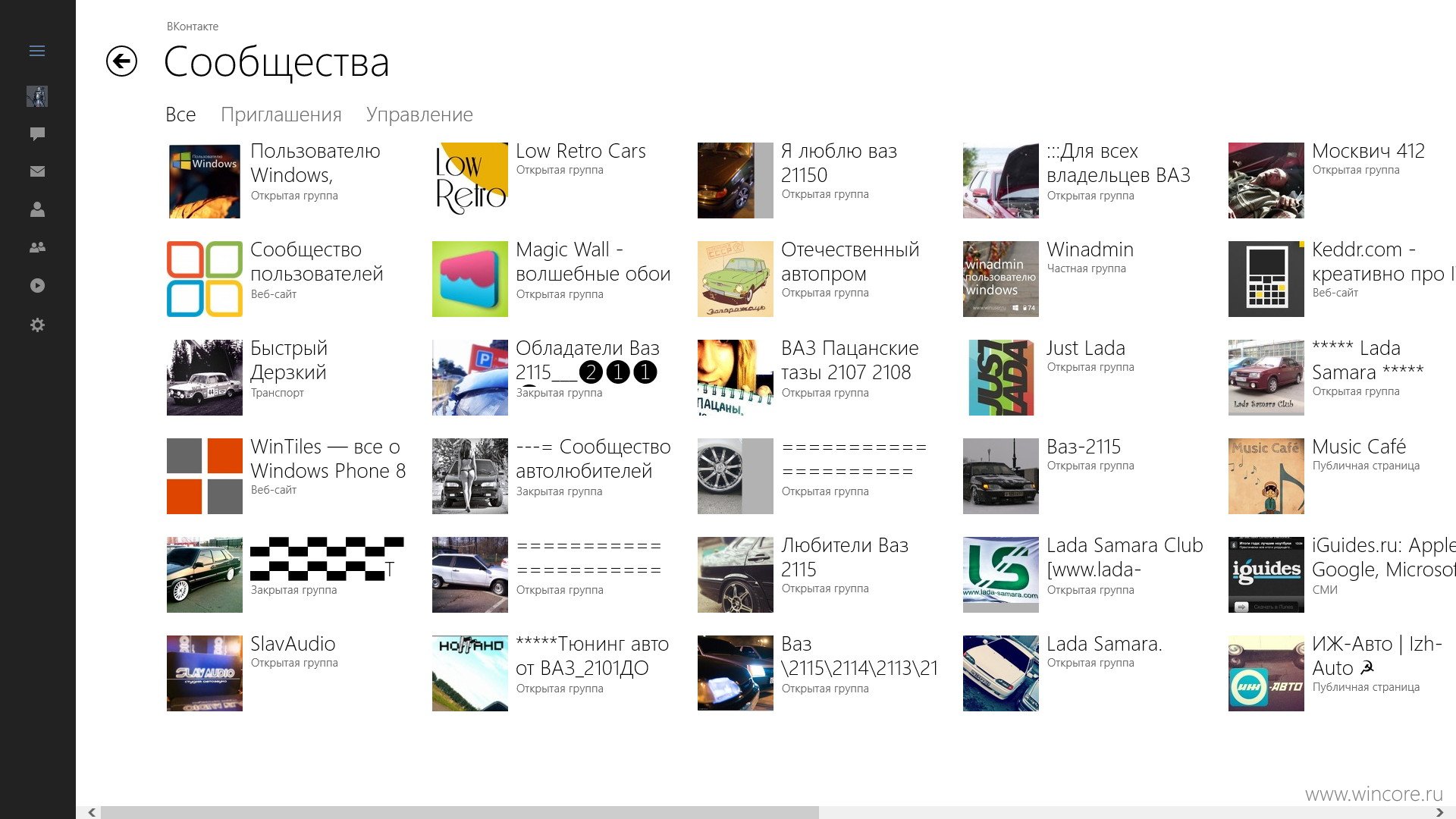This screenshot has height=819, width=1456.
Task: Open communities group icon in sidebar
Action: [37, 247]
